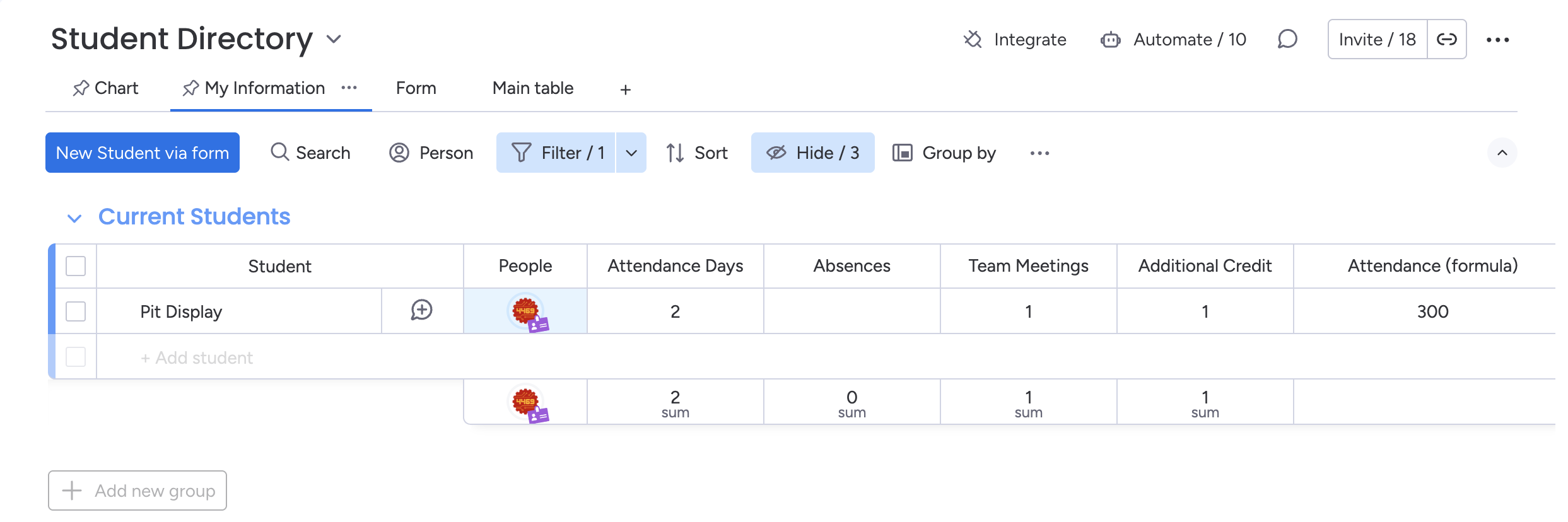
Task: Open the board discussion speech bubble
Action: (x=1287, y=40)
